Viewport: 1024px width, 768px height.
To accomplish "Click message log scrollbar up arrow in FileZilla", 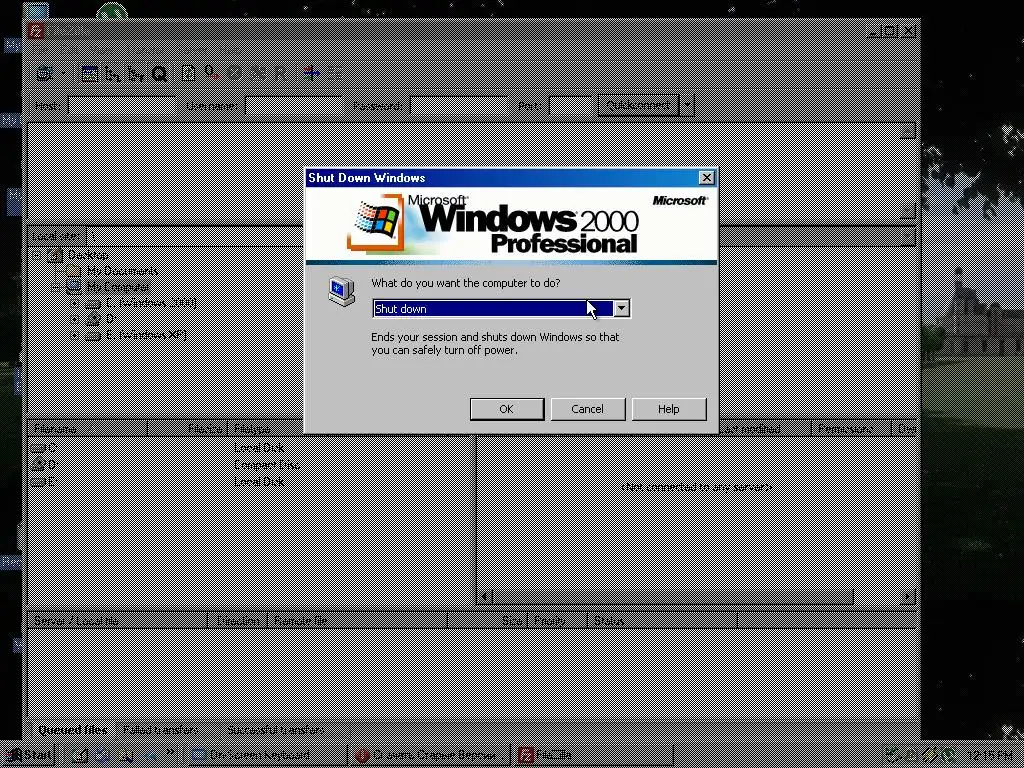I will [908, 131].
